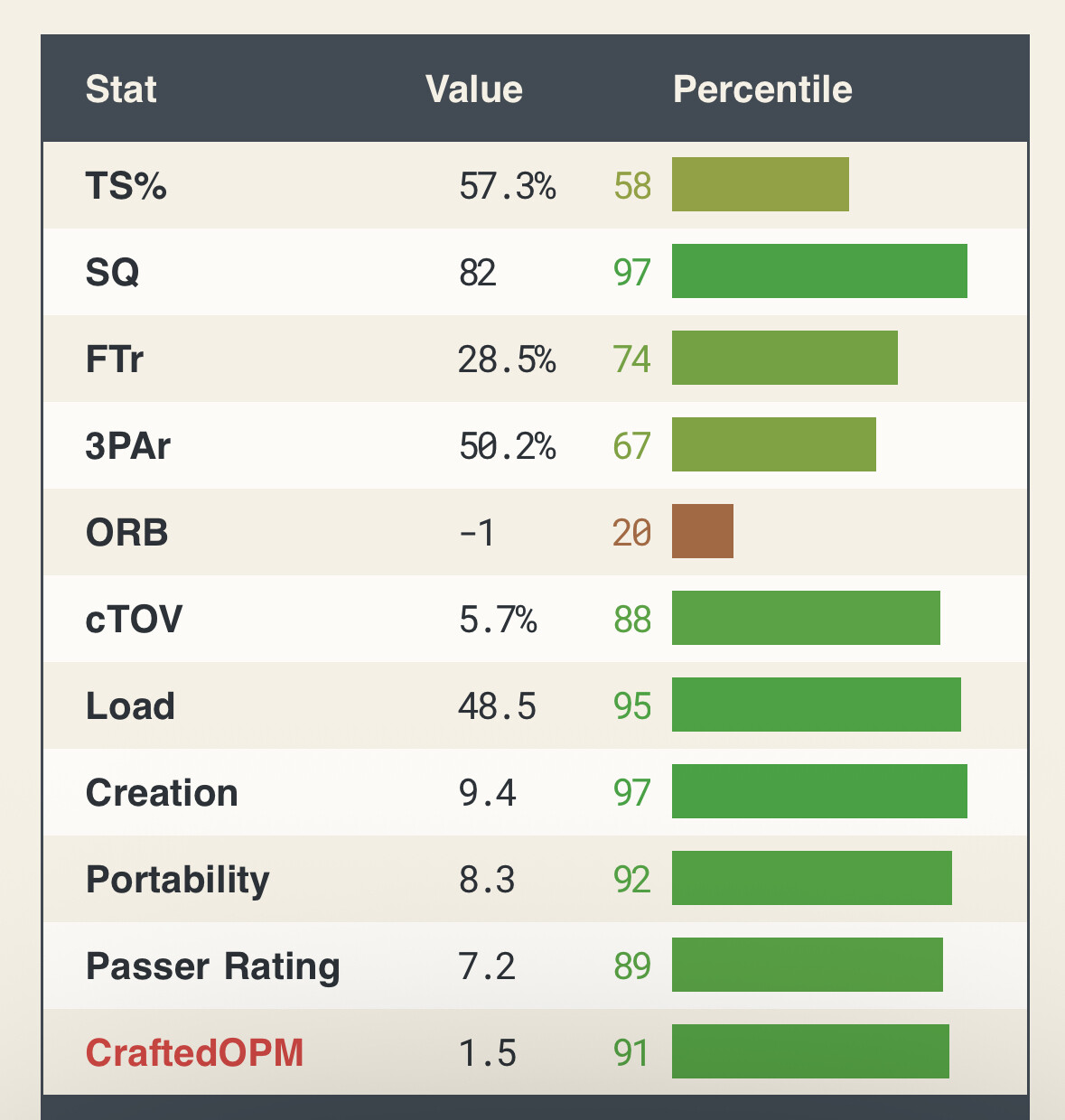Click the TS% percentile bar
Viewport: 1065px width, 1120px height.
[x=761, y=184]
